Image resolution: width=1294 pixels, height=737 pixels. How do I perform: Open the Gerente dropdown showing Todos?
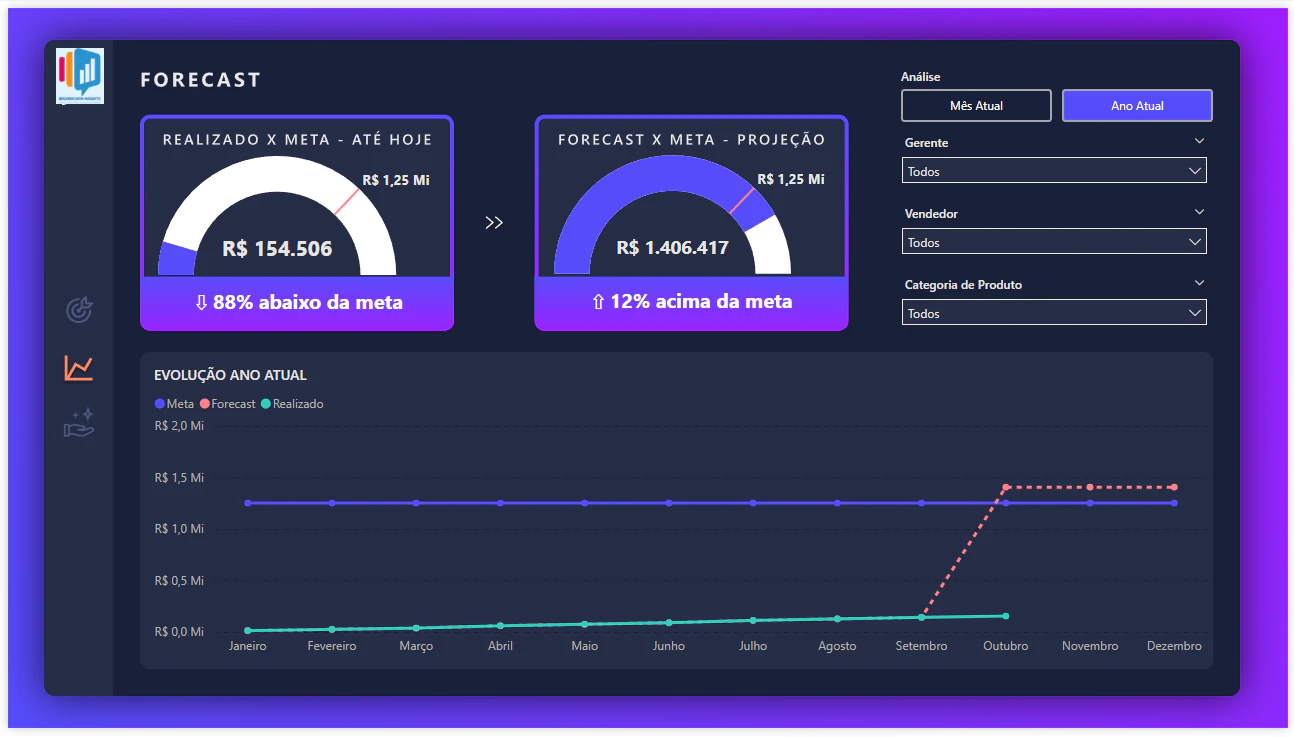click(1054, 171)
